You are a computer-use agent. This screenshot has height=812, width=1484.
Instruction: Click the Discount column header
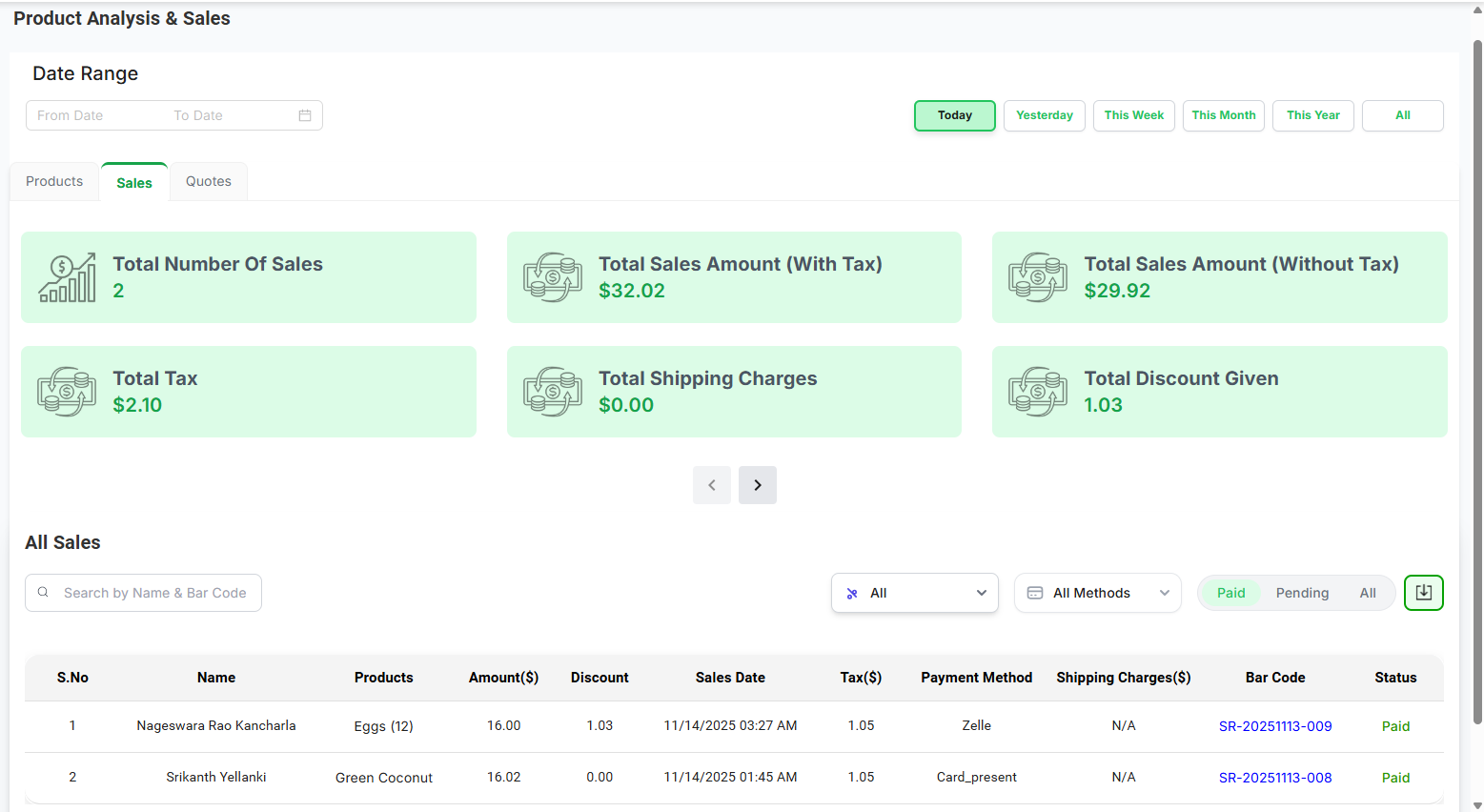coord(600,678)
